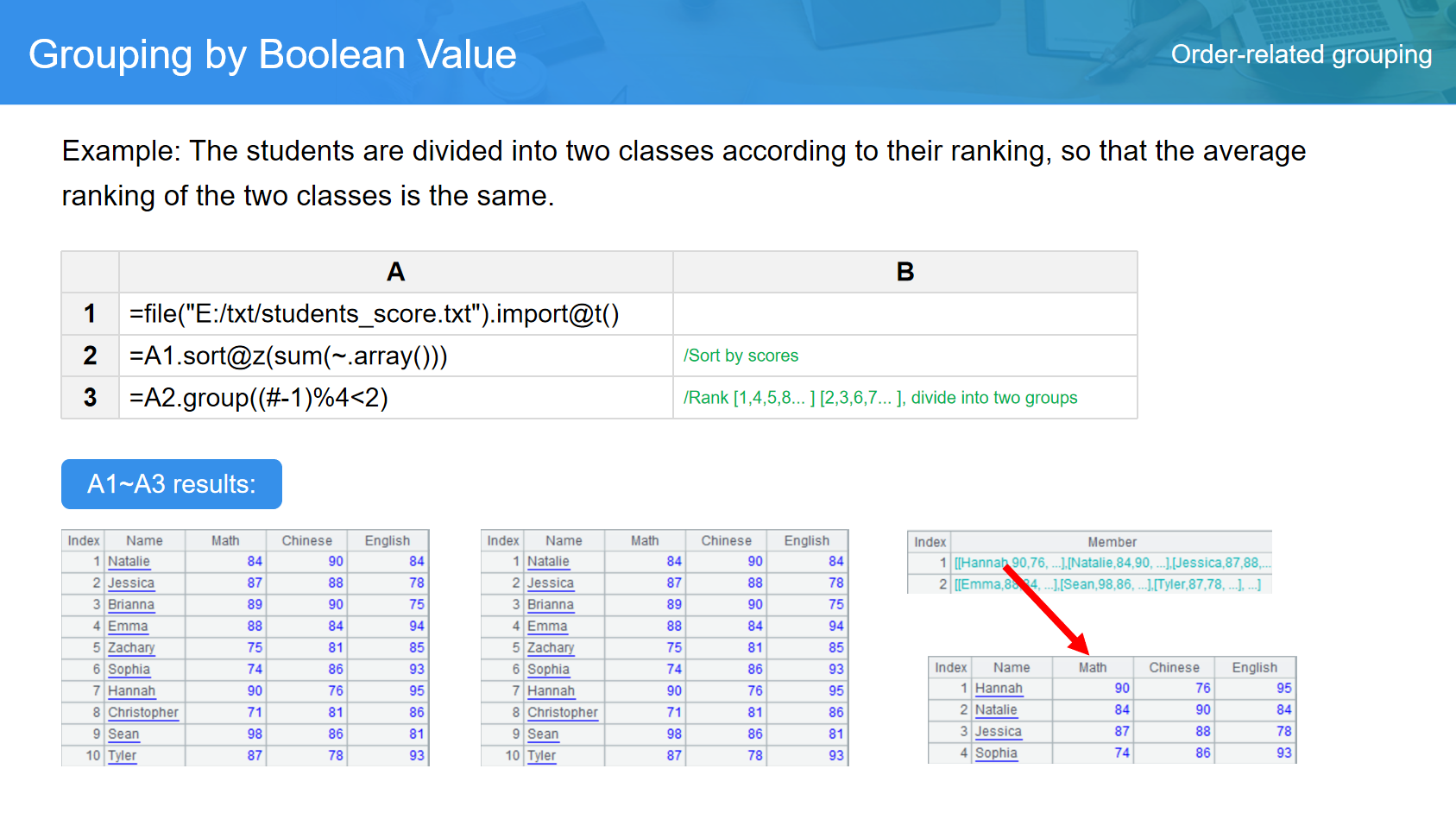This screenshot has height=819, width=1456.
Task: Click the "Grouping by Boolean Value" title
Action: coord(272,54)
